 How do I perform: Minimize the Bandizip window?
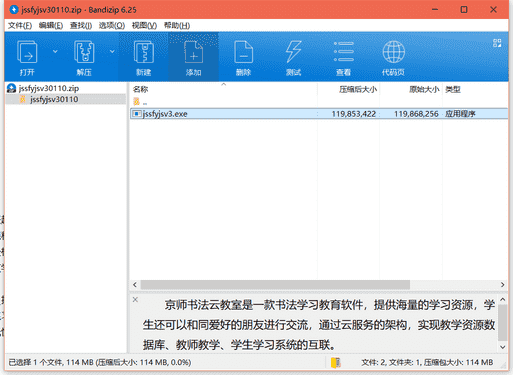tap(435, 10)
